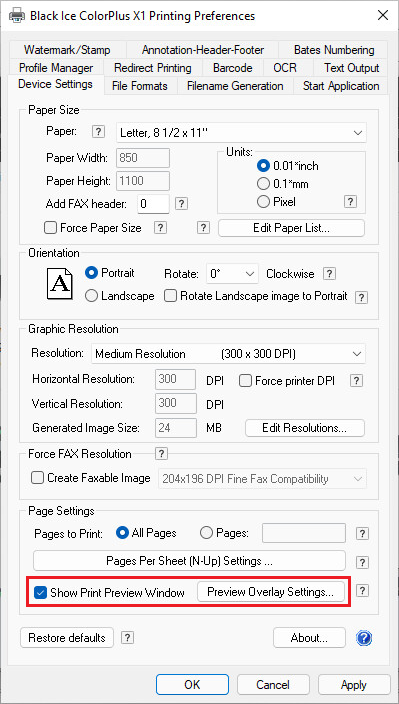Open help icon next to Pixel units
399x704 pixels.
[x=350, y=202]
